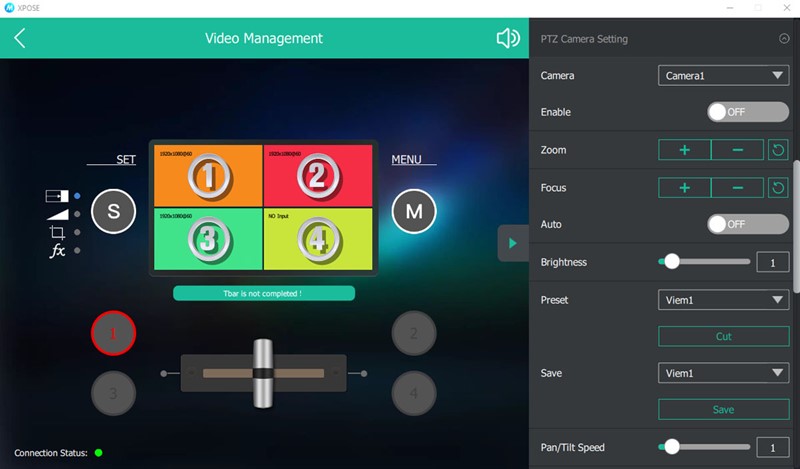Toggle the Auto focus switch

pos(747,224)
